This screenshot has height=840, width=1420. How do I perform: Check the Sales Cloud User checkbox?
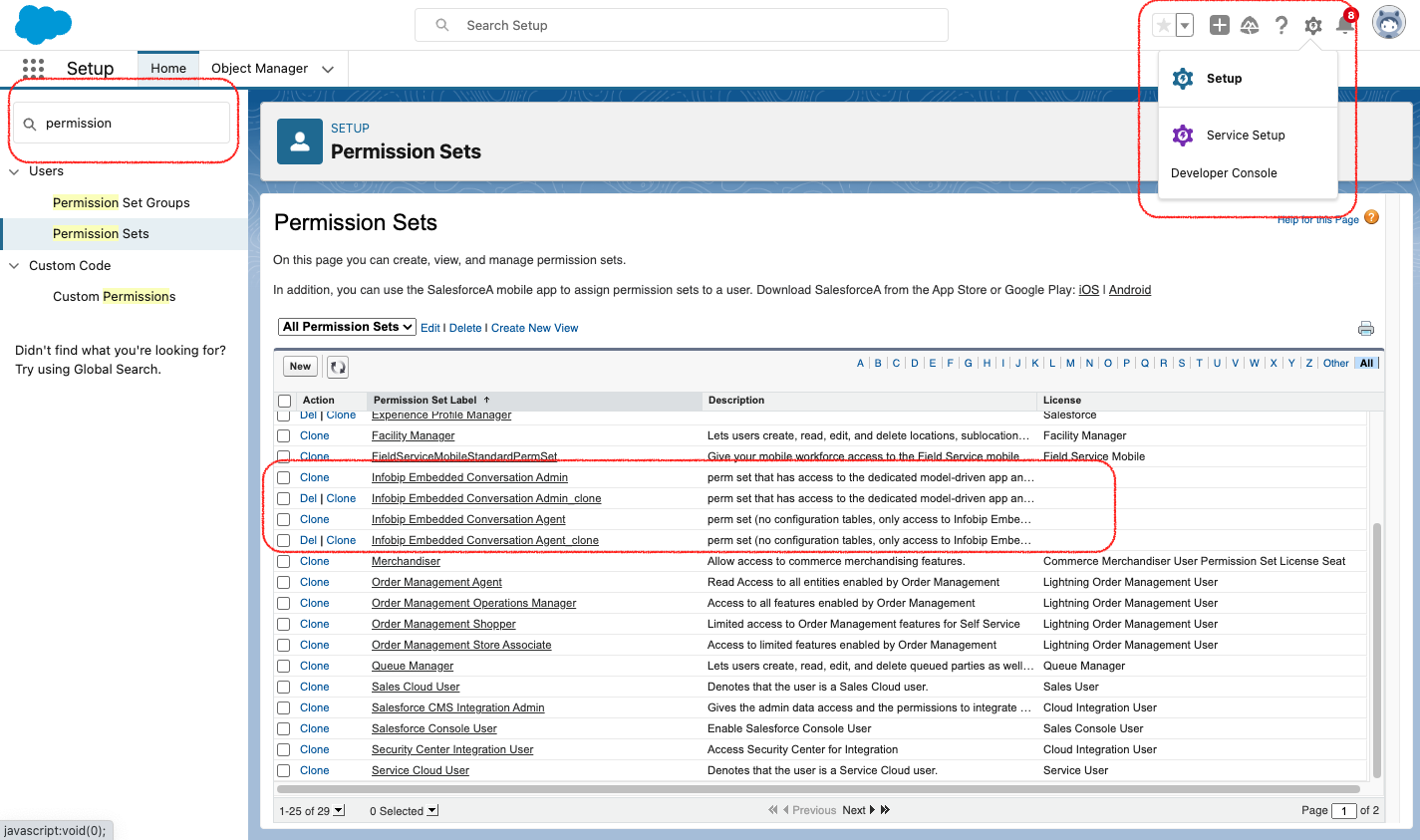click(x=284, y=687)
